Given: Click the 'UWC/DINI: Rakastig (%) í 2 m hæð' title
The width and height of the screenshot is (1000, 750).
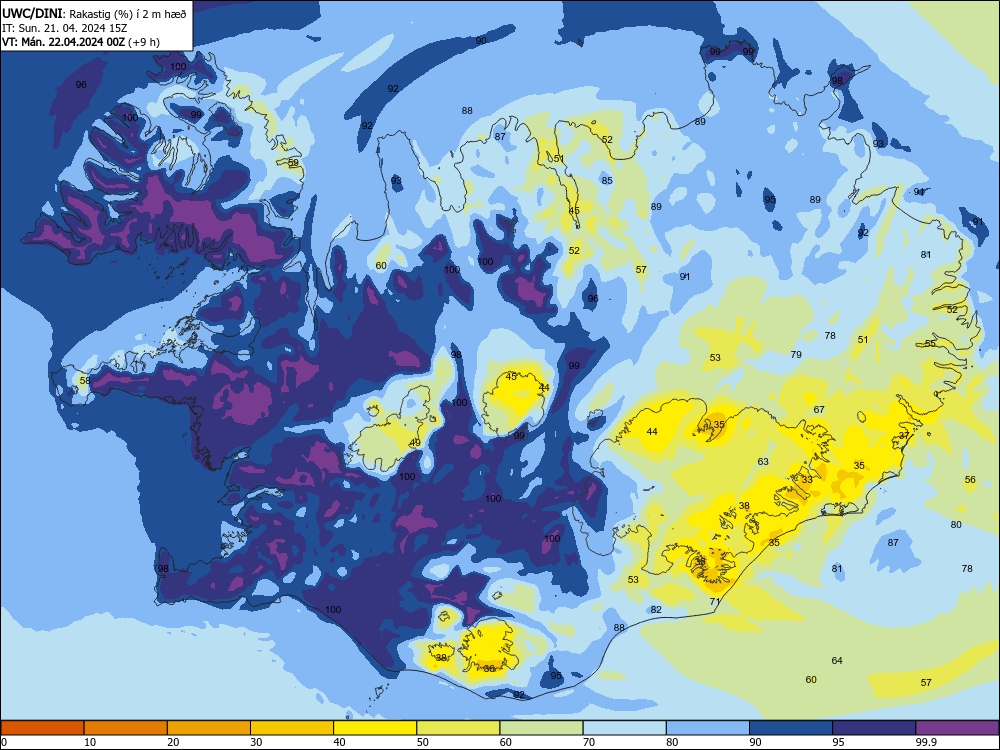Looking at the screenshot, I should pyautogui.click(x=94, y=14).
